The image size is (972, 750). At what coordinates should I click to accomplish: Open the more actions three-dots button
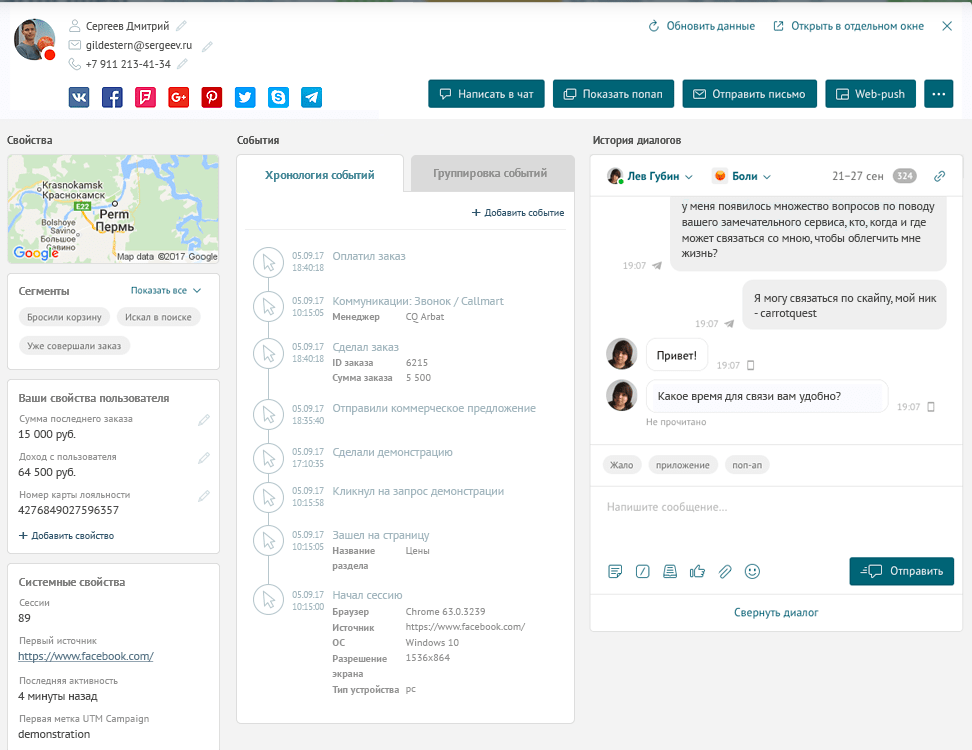pos(939,94)
